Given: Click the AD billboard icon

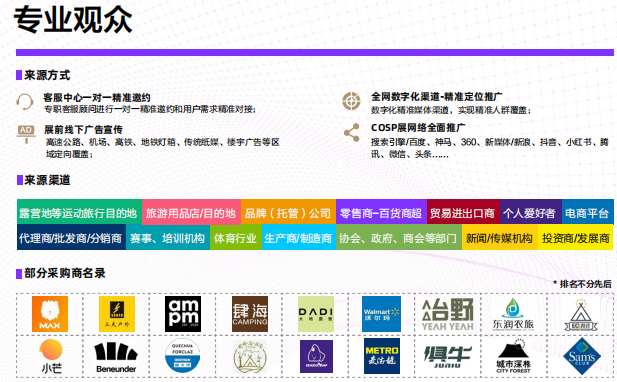Looking at the screenshot, I should pyautogui.click(x=26, y=134).
